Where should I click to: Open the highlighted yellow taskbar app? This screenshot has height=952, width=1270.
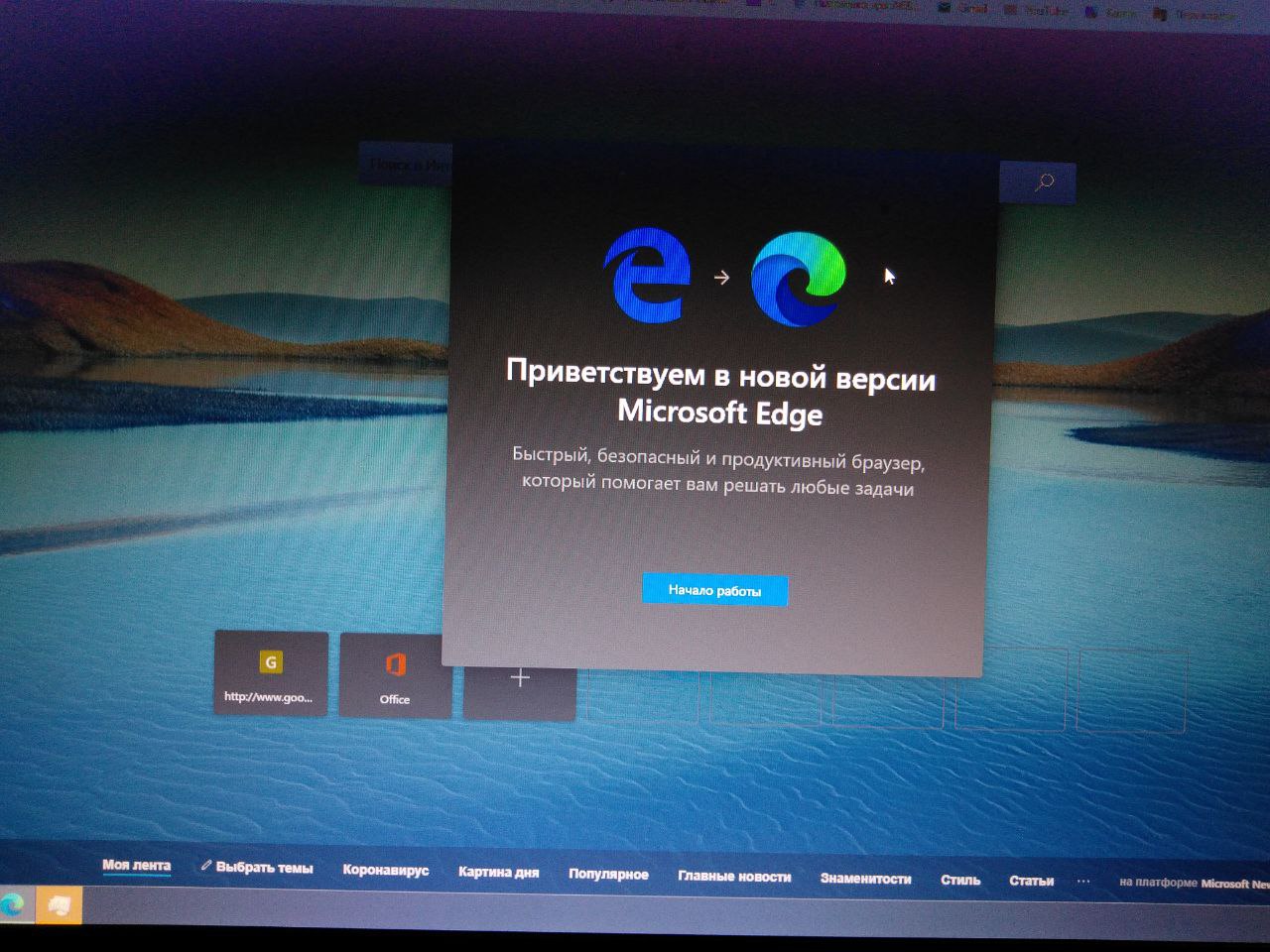(60, 905)
